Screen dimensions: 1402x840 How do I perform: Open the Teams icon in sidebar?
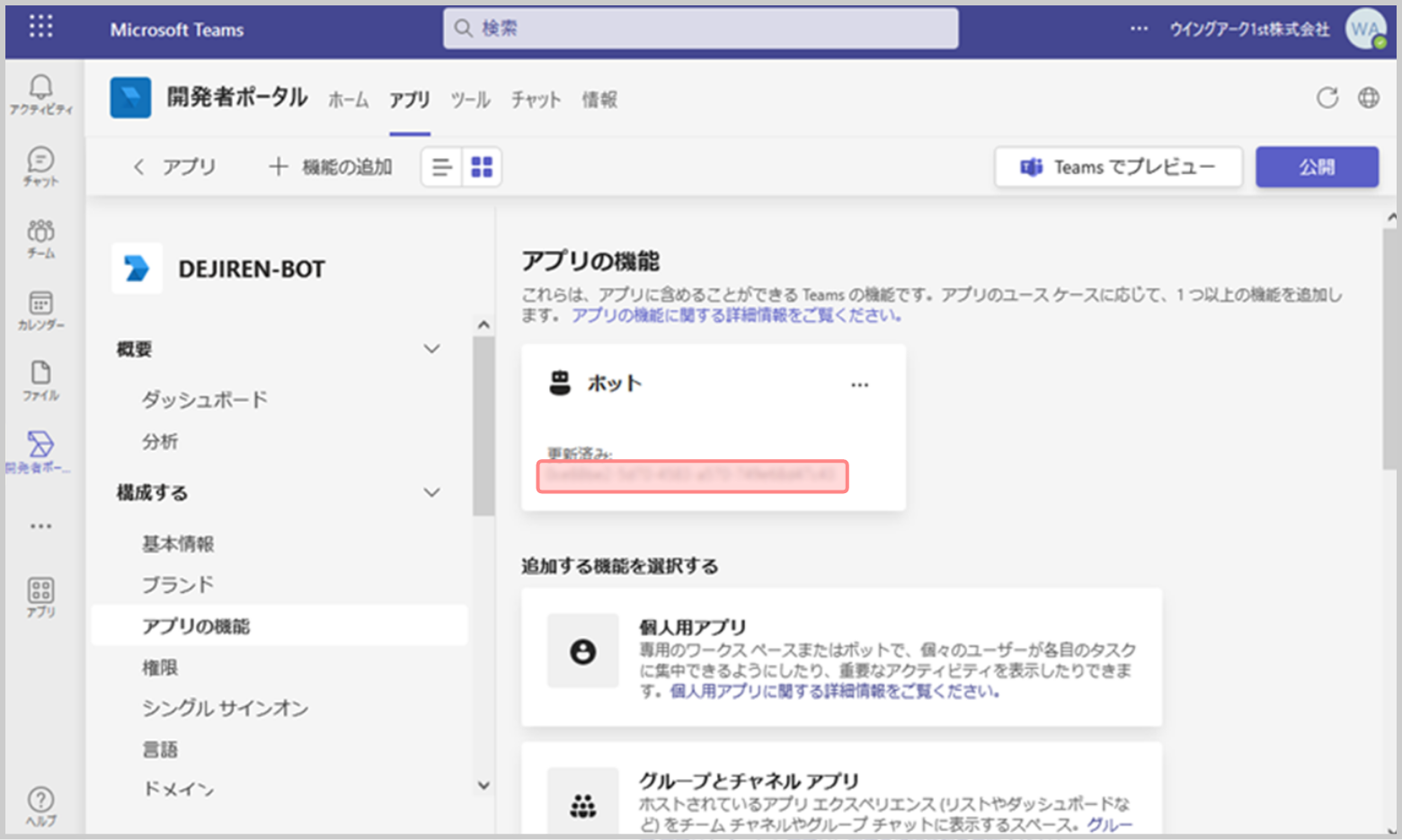40,237
